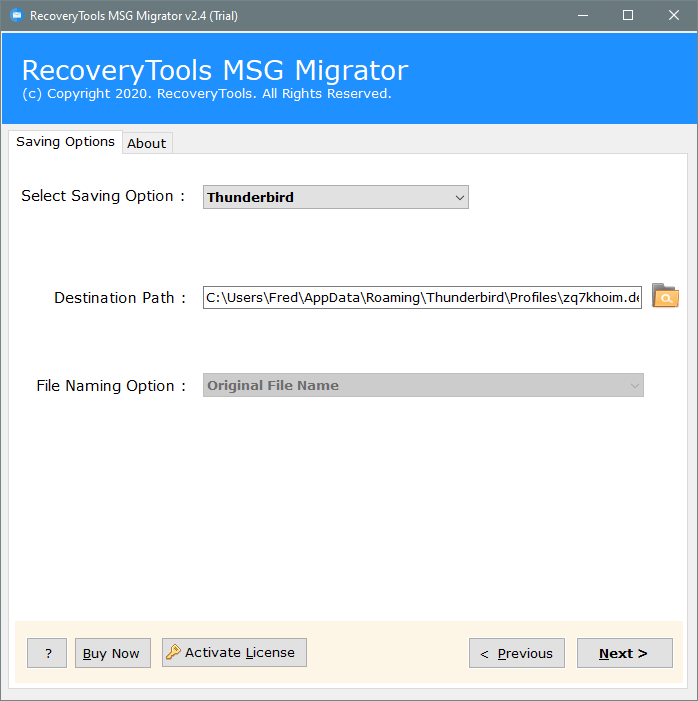The image size is (698, 701).
Task: Click the Next button
Action: point(624,653)
